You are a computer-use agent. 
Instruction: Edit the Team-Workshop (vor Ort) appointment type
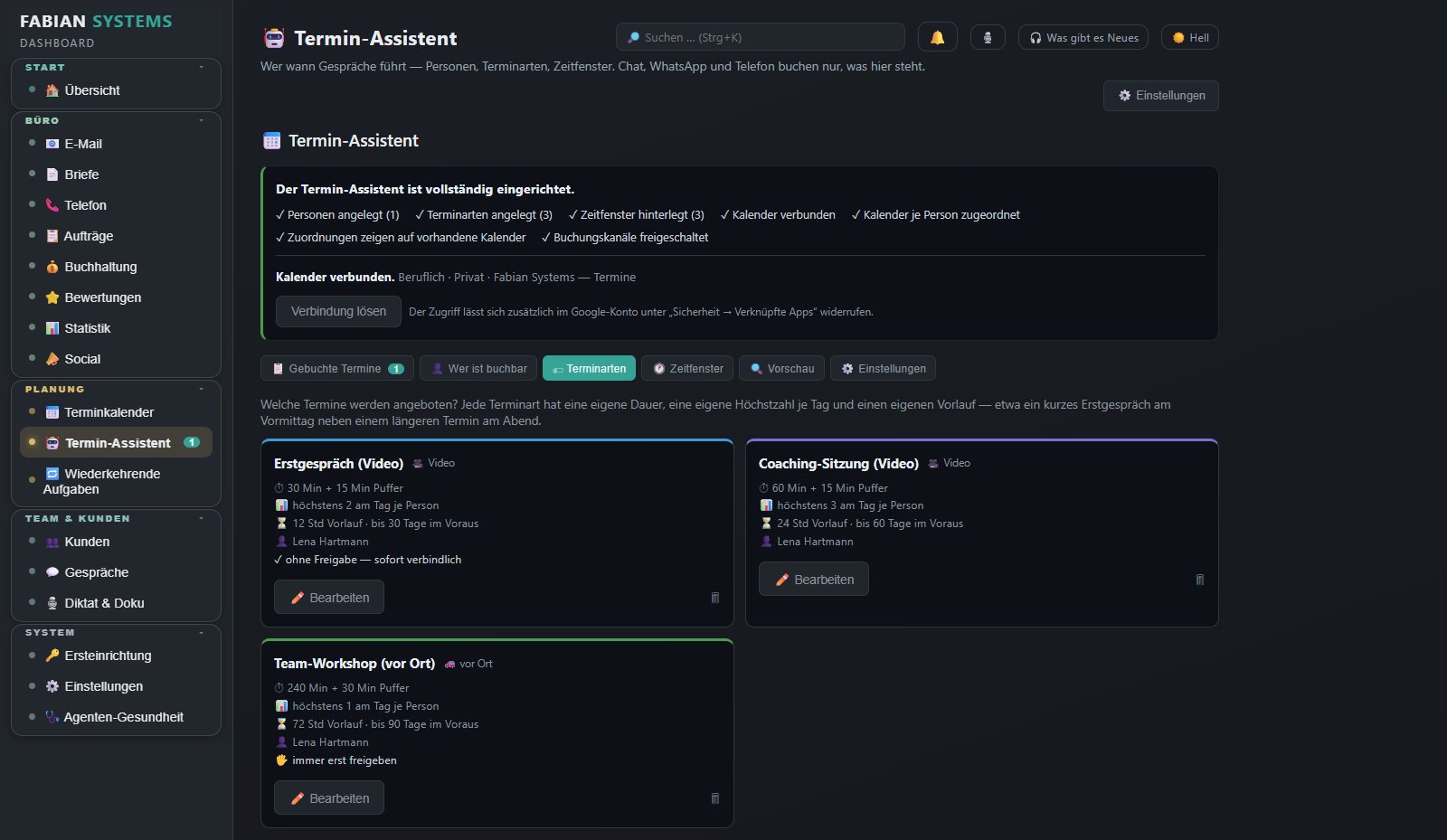pos(329,798)
